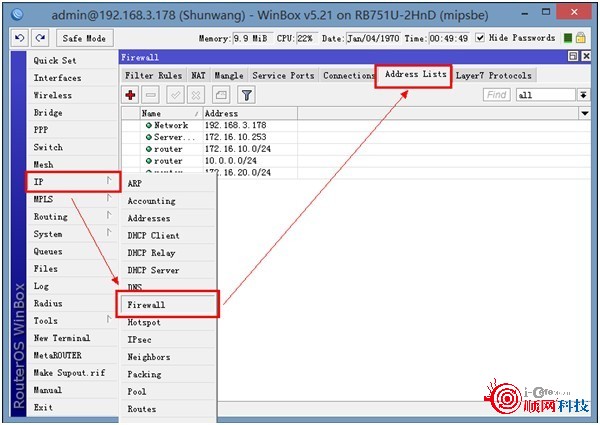This screenshot has height=425, width=600.
Task: Click the checkmark Enable icon
Action: (x=176, y=95)
